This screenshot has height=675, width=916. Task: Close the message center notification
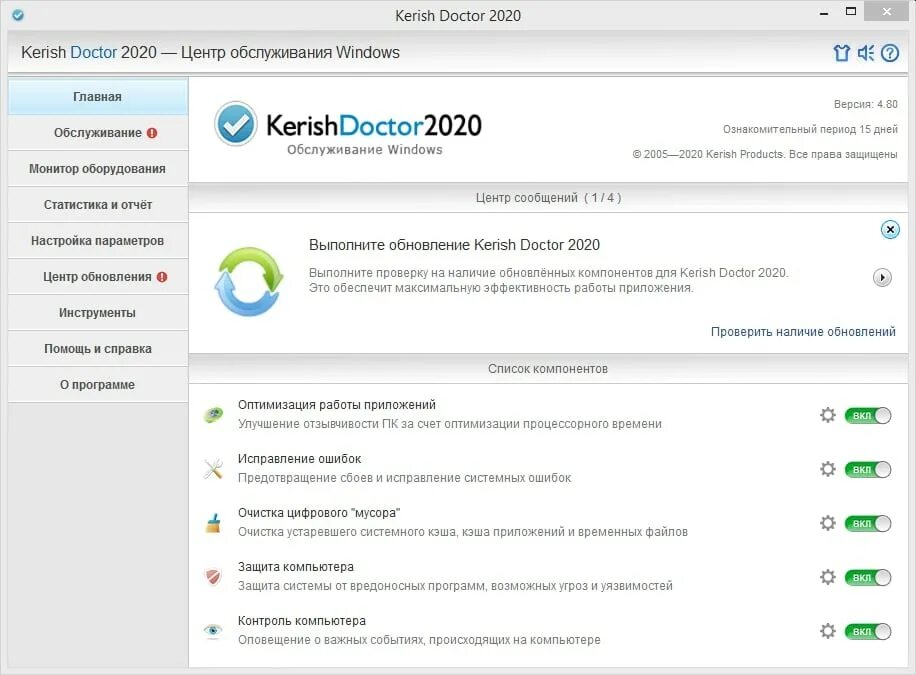point(890,230)
